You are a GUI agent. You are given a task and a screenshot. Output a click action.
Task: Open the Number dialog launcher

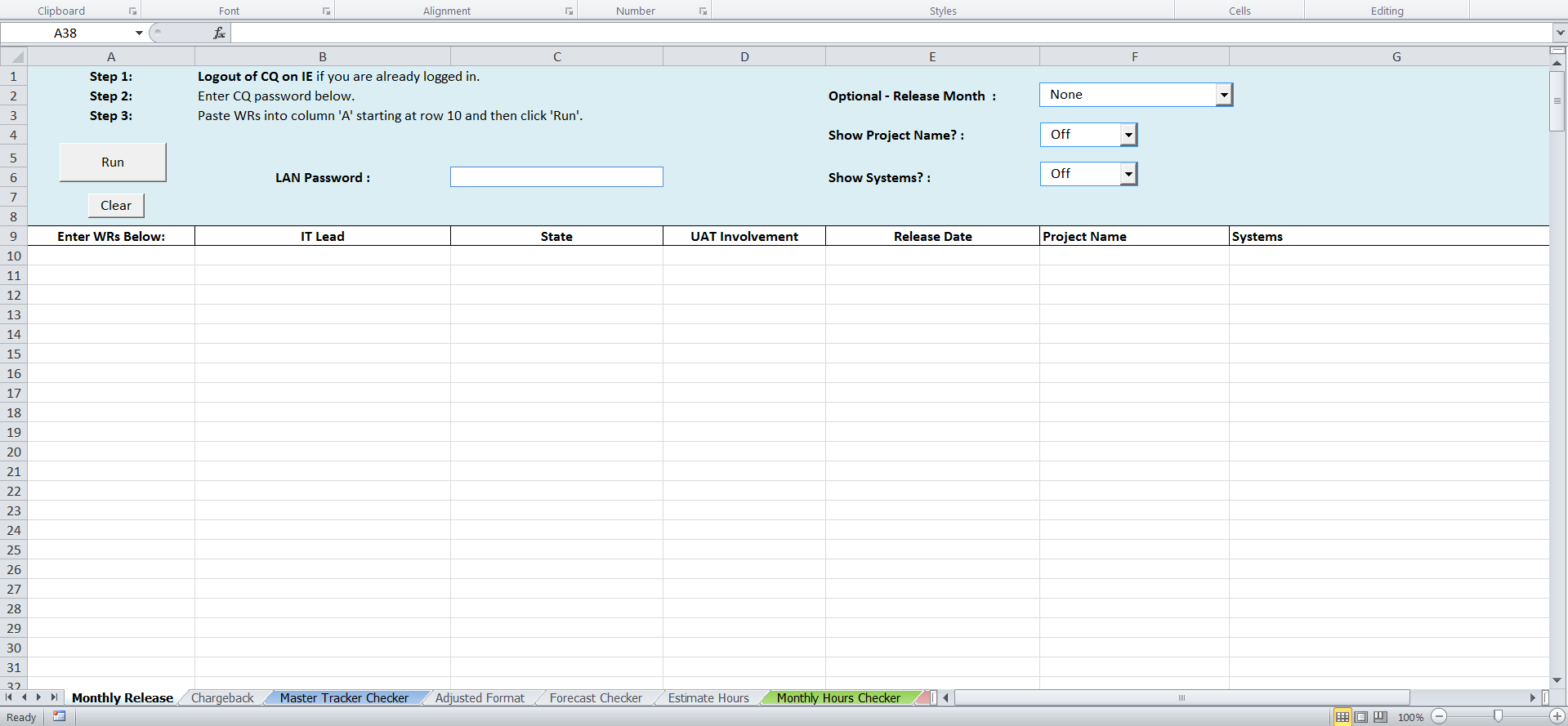click(703, 11)
